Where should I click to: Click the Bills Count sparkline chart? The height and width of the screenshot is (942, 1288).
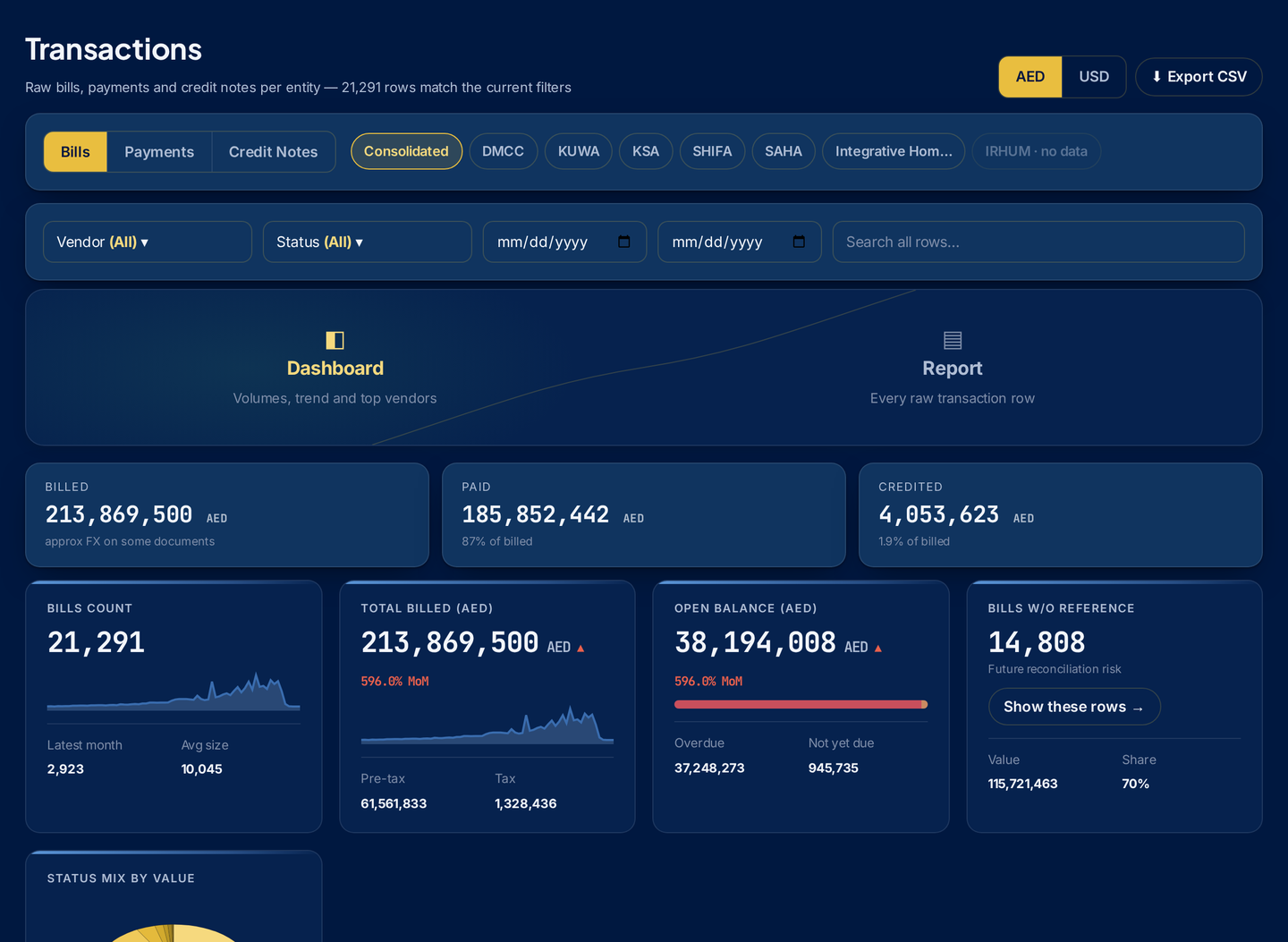(174, 692)
